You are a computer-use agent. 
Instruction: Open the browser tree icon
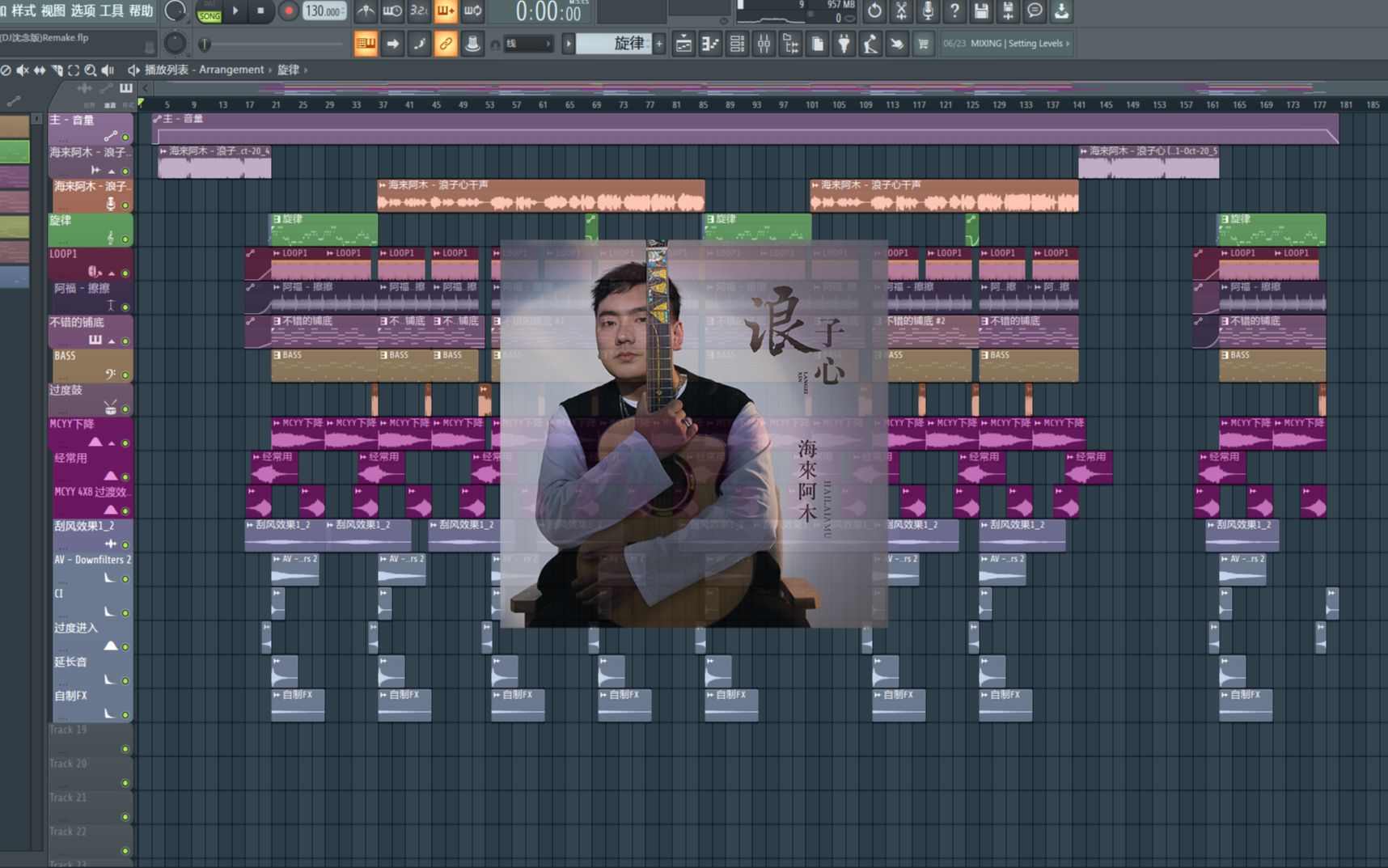click(790, 44)
